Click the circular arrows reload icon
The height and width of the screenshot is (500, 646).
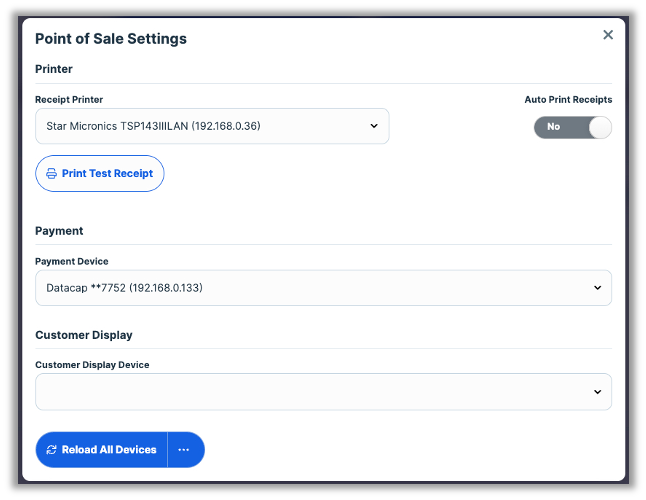coord(51,450)
